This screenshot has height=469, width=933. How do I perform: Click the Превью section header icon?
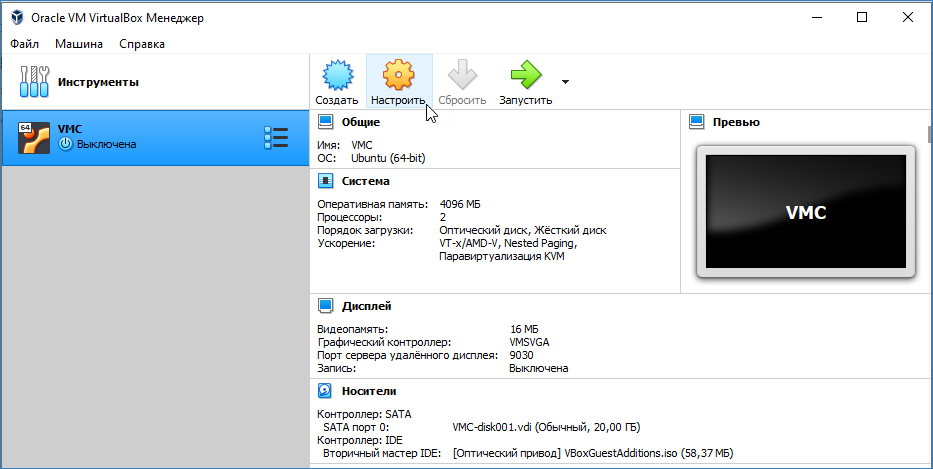(x=697, y=122)
